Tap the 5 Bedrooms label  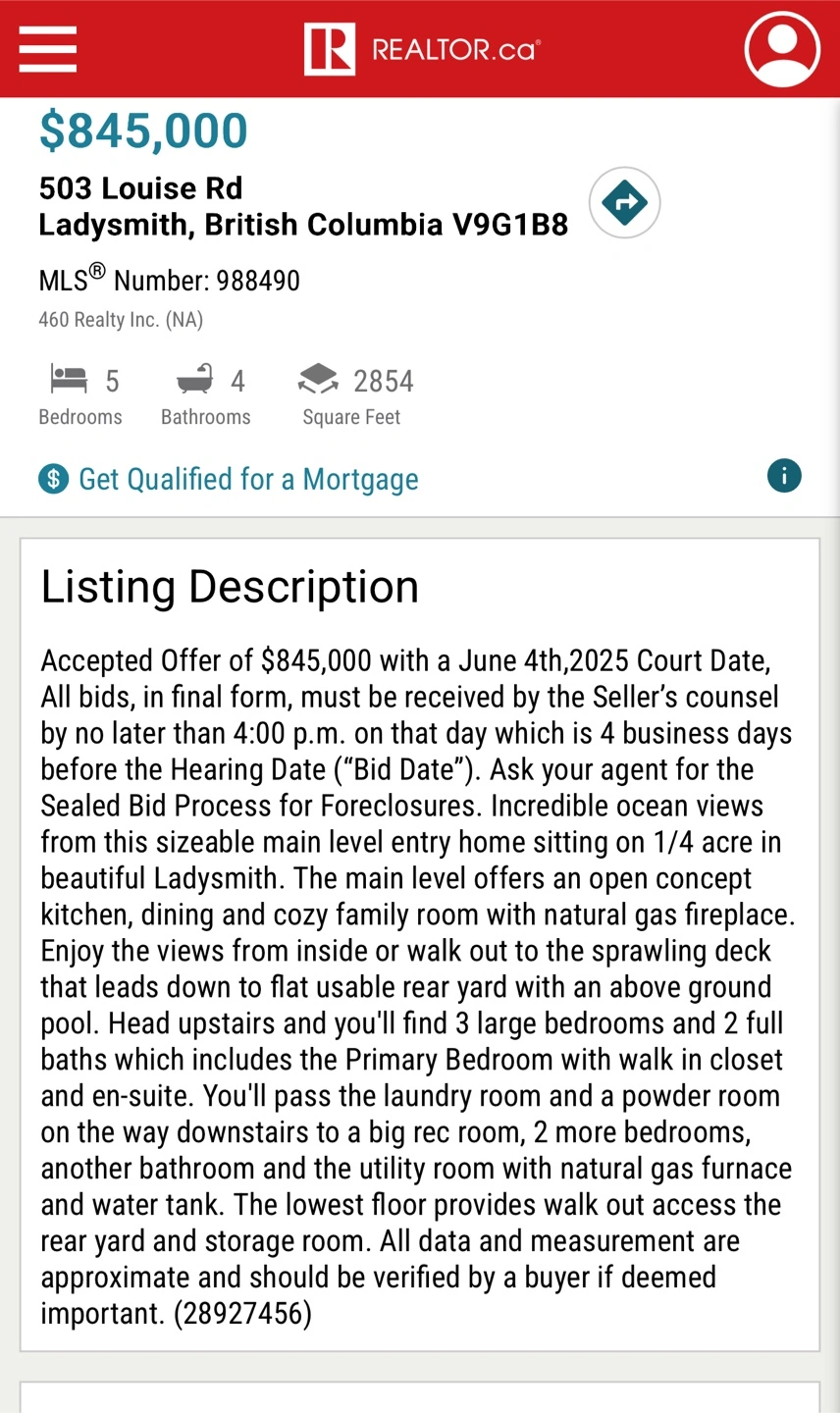pyautogui.click(x=80, y=417)
